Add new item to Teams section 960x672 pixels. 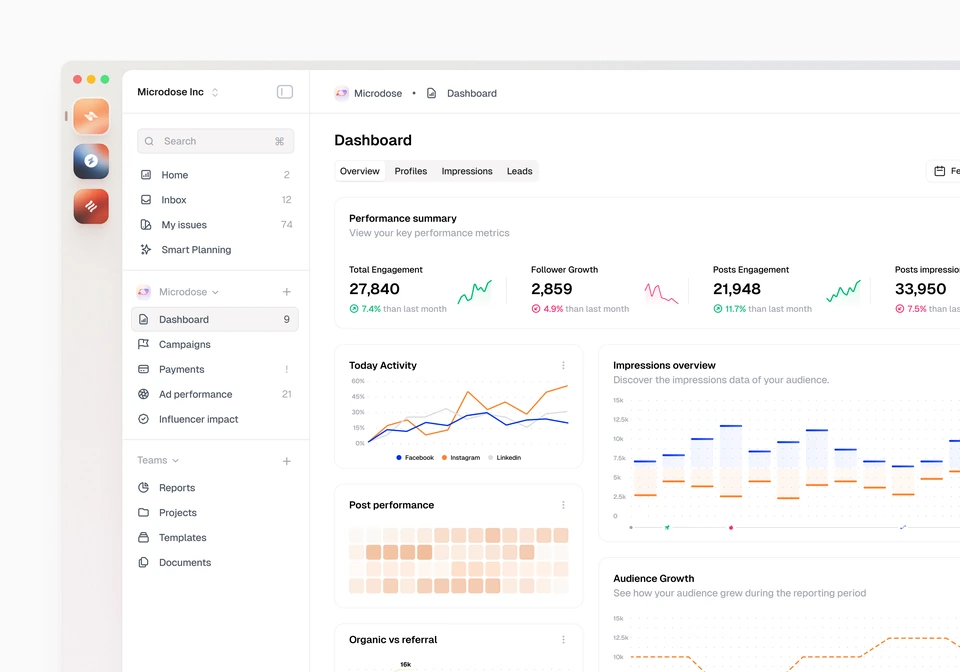tap(287, 461)
